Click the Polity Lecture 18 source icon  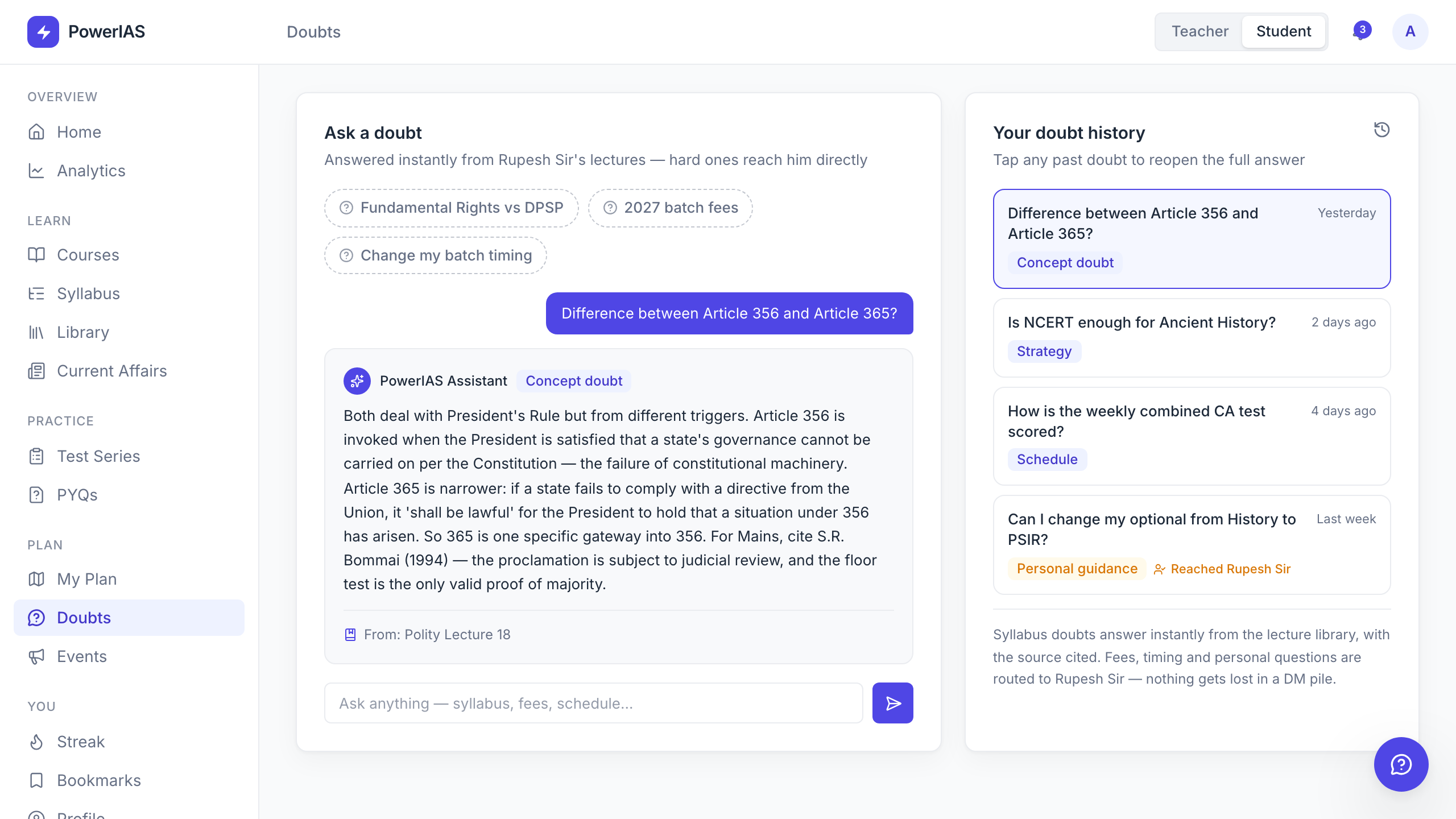point(350,635)
